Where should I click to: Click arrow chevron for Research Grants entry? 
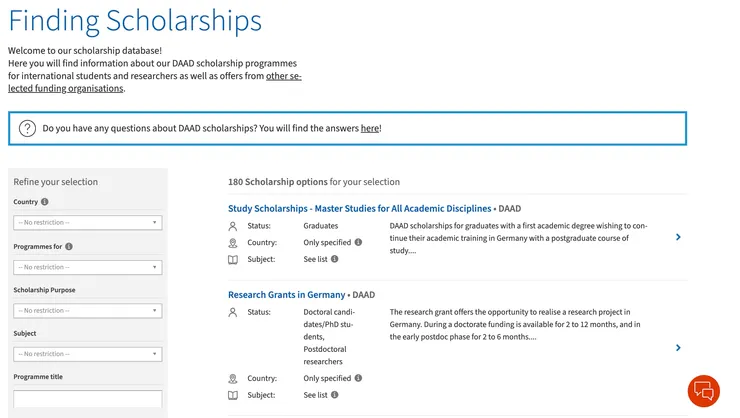(x=678, y=348)
